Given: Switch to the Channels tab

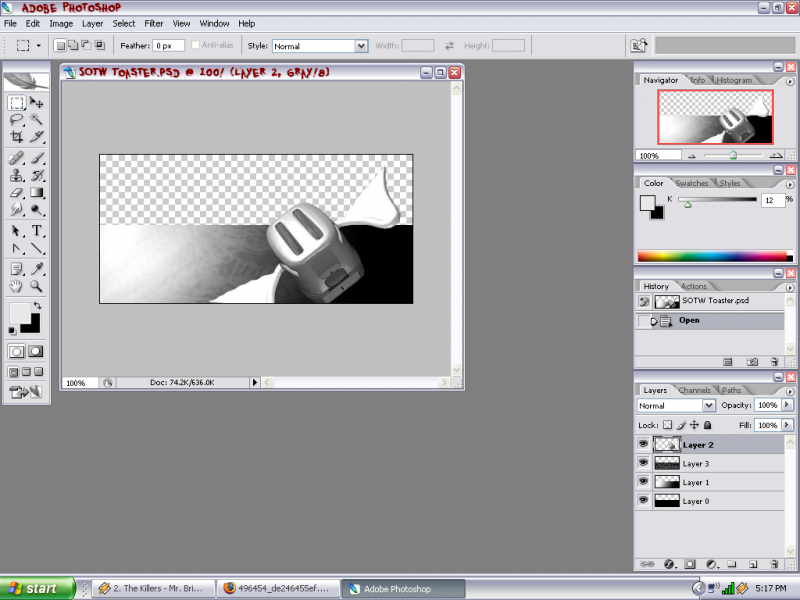Looking at the screenshot, I should point(694,390).
